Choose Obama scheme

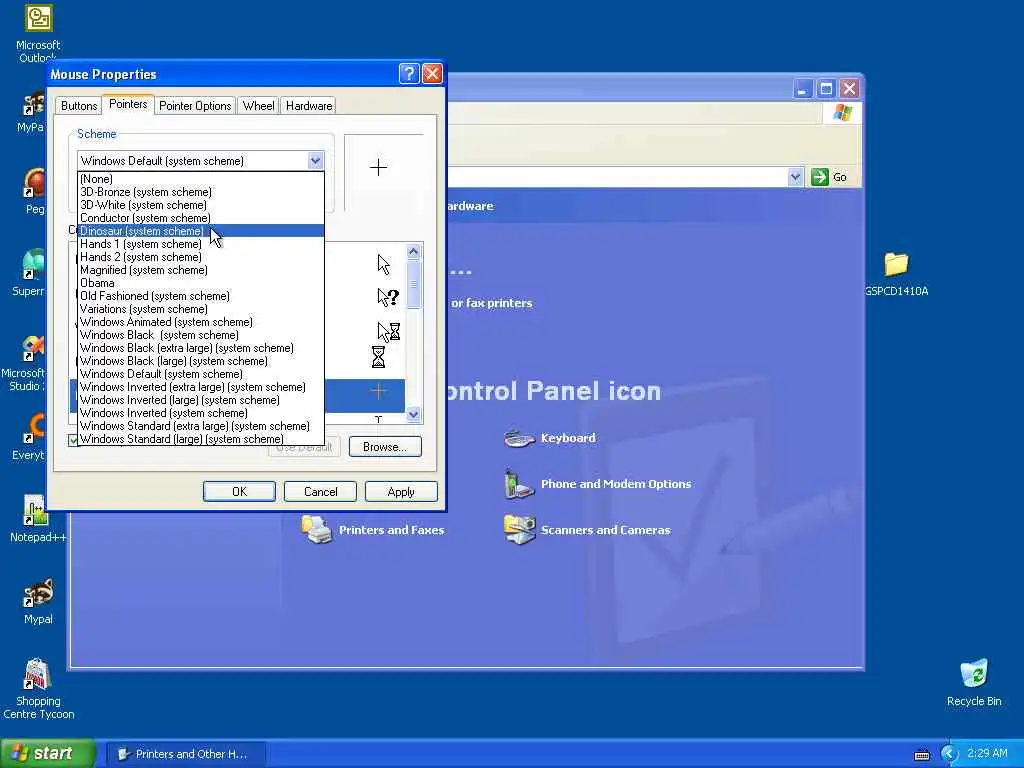coord(200,283)
